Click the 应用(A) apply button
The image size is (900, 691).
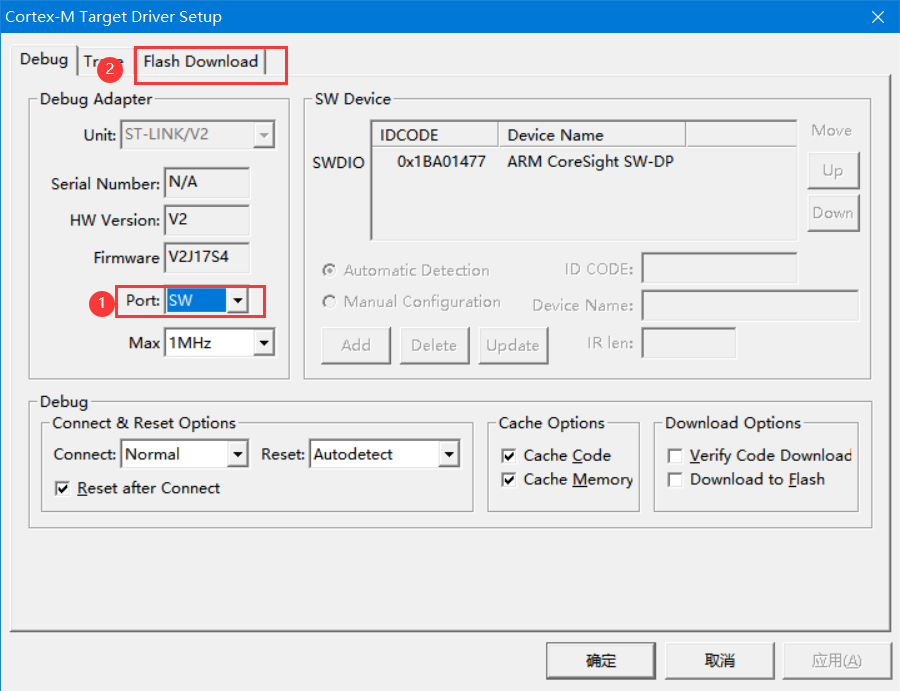(x=837, y=661)
